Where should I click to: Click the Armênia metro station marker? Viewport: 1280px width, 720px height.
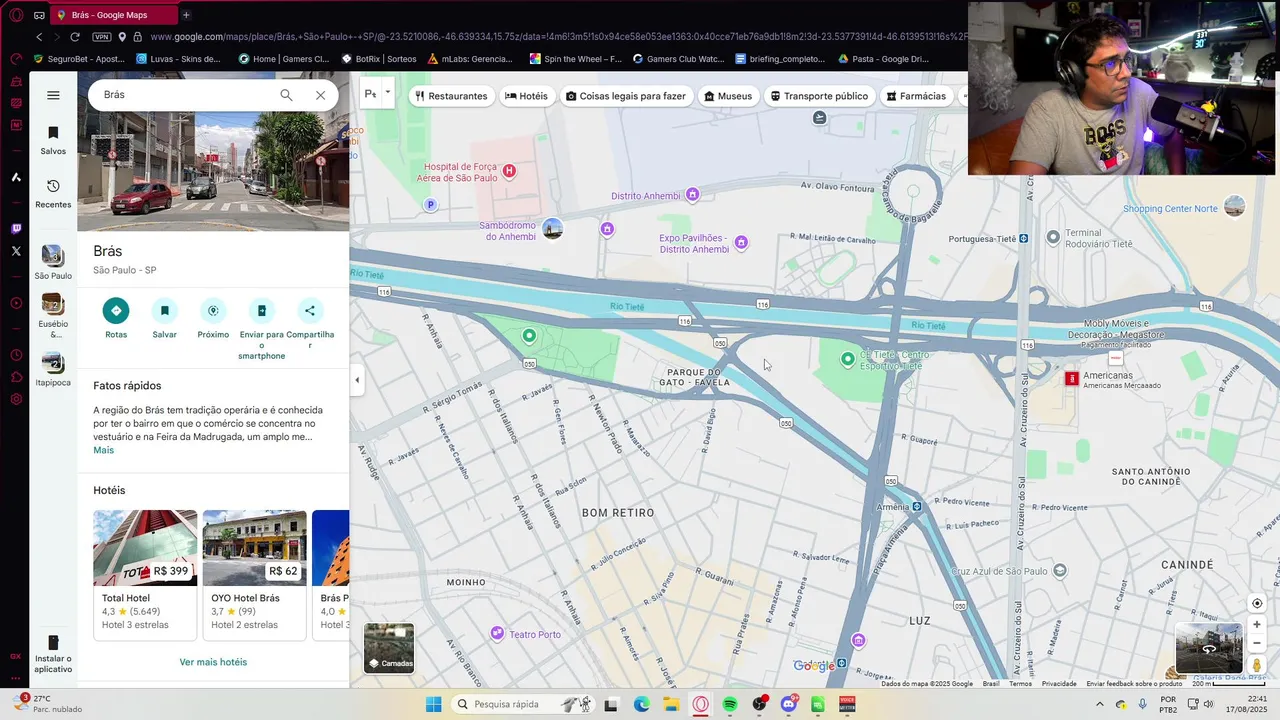tap(917, 507)
